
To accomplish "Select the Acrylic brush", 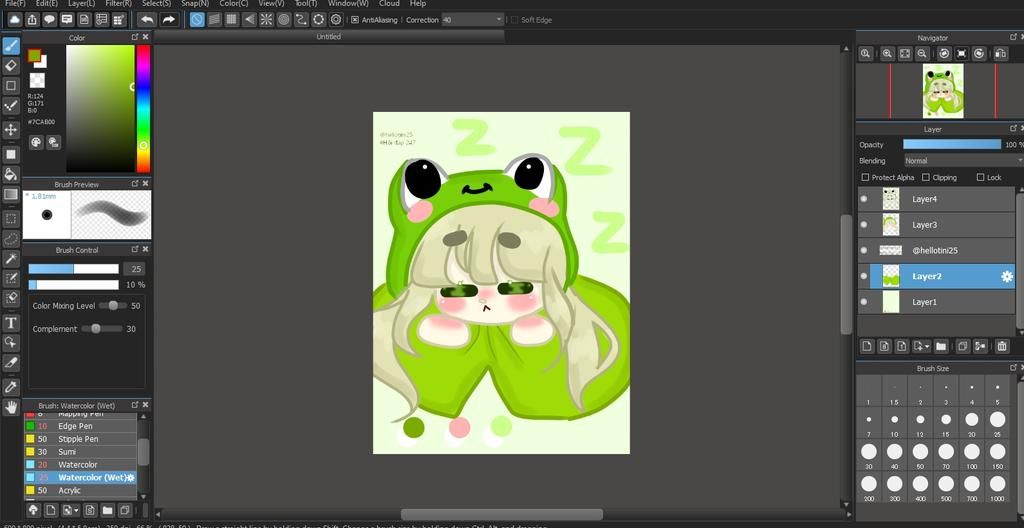I will tap(80, 490).
